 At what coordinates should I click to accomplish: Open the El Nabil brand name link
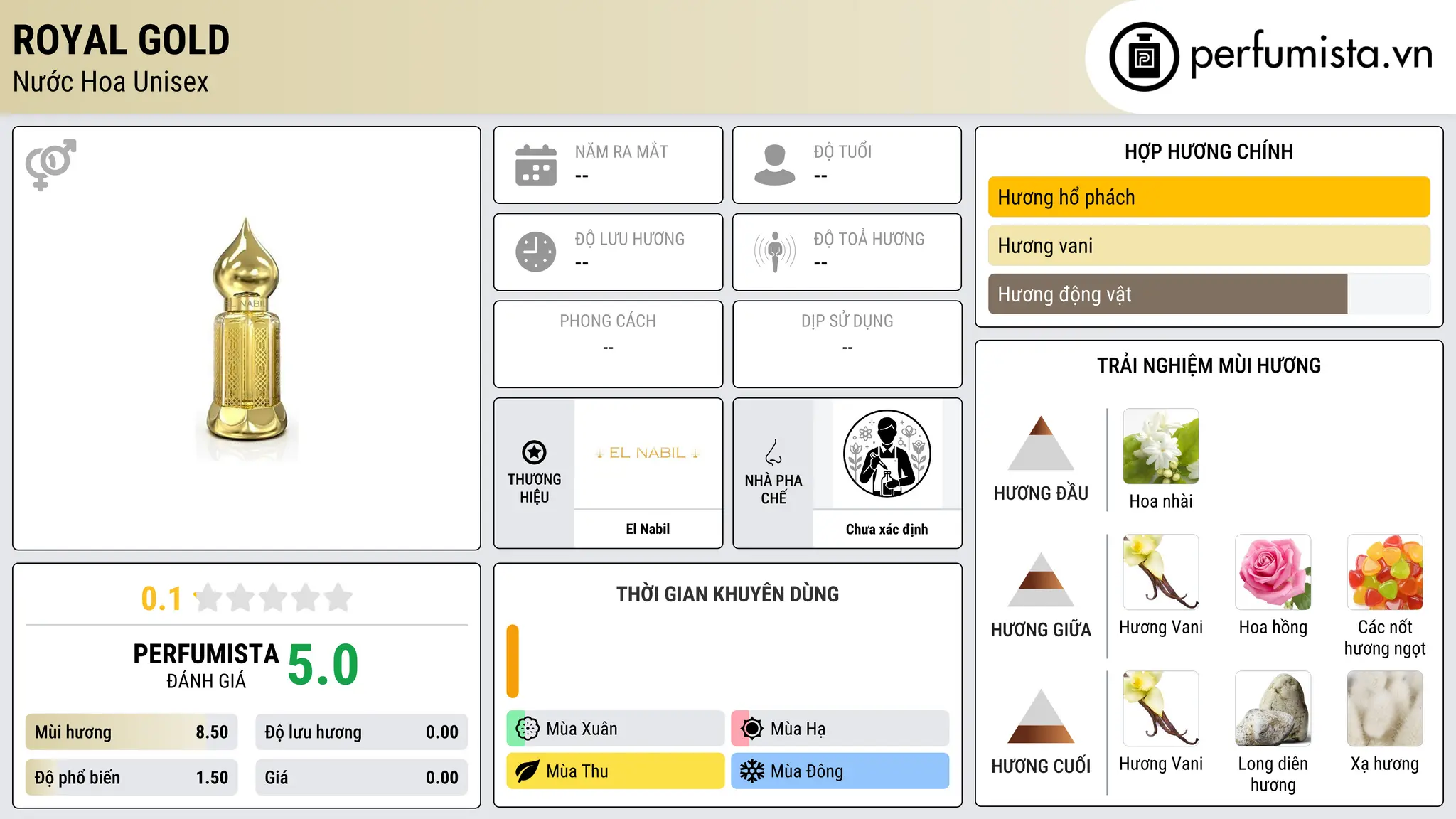tap(648, 529)
